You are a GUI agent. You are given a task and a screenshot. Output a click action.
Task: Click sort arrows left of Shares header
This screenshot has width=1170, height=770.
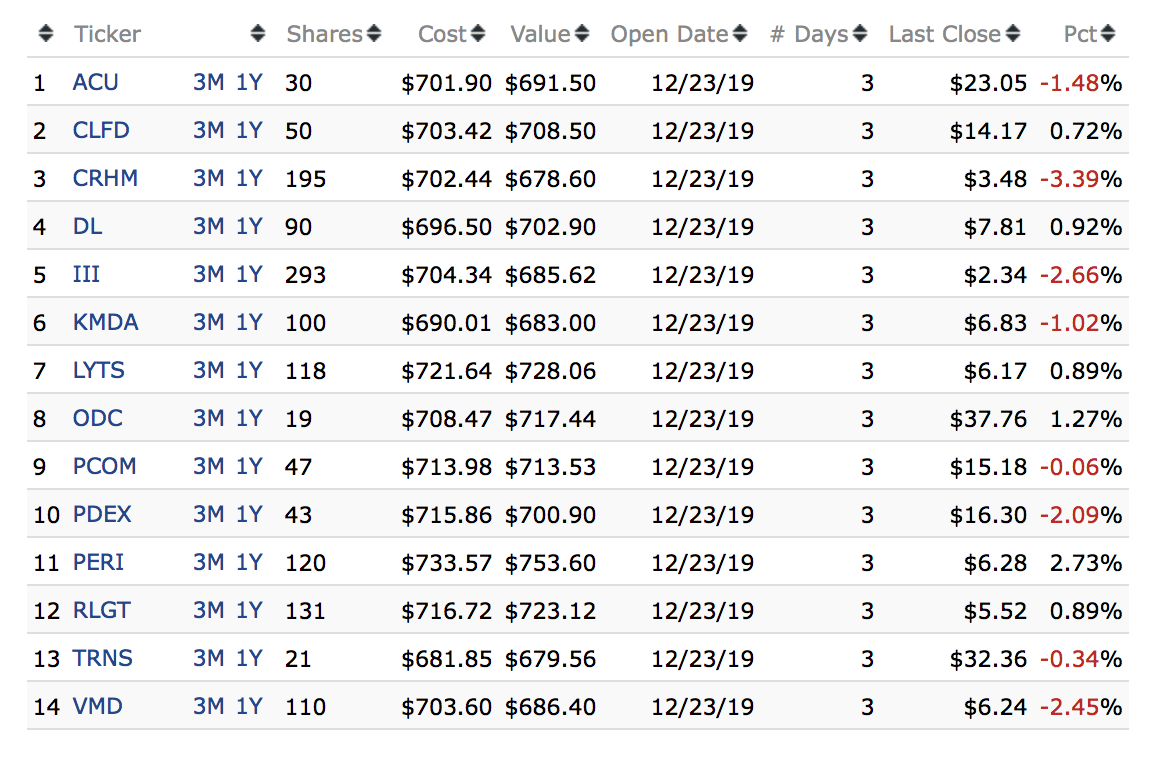pyautogui.click(x=258, y=34)
